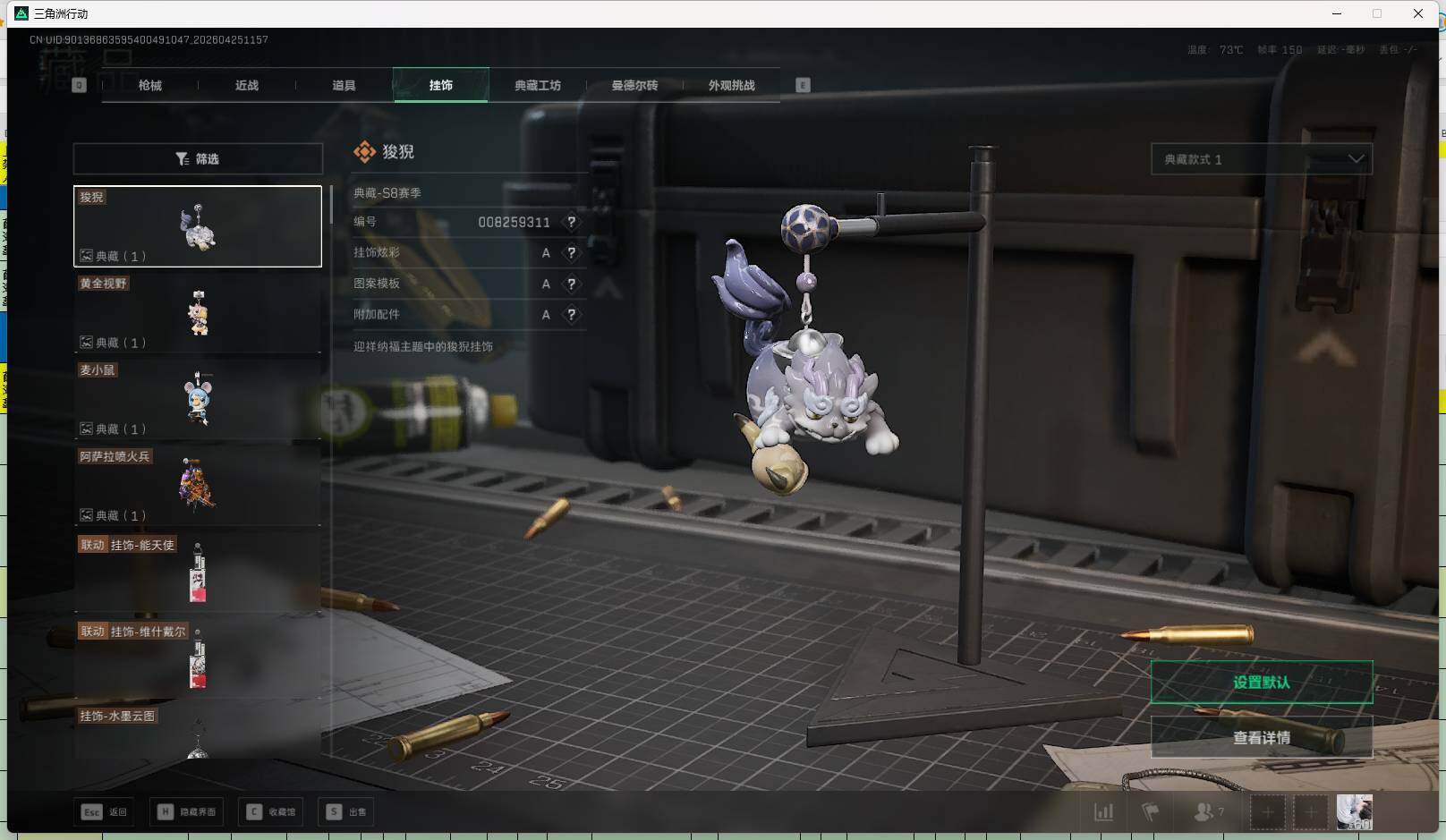Click the 查看详情 button
This screenshot has height=840, width=1446.
[x=1261, y=738]
